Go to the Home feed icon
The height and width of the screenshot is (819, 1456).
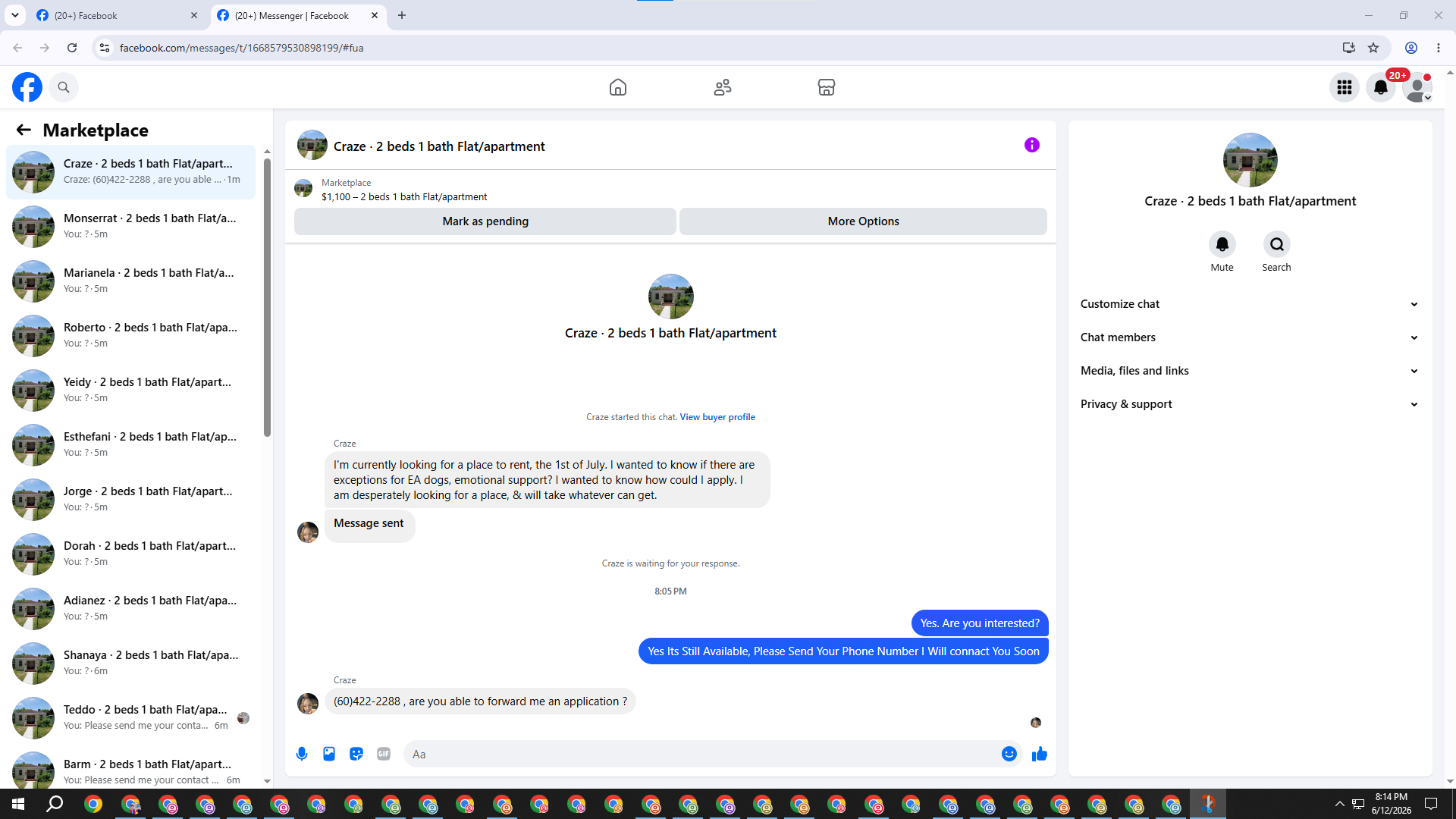click(618, 87)
